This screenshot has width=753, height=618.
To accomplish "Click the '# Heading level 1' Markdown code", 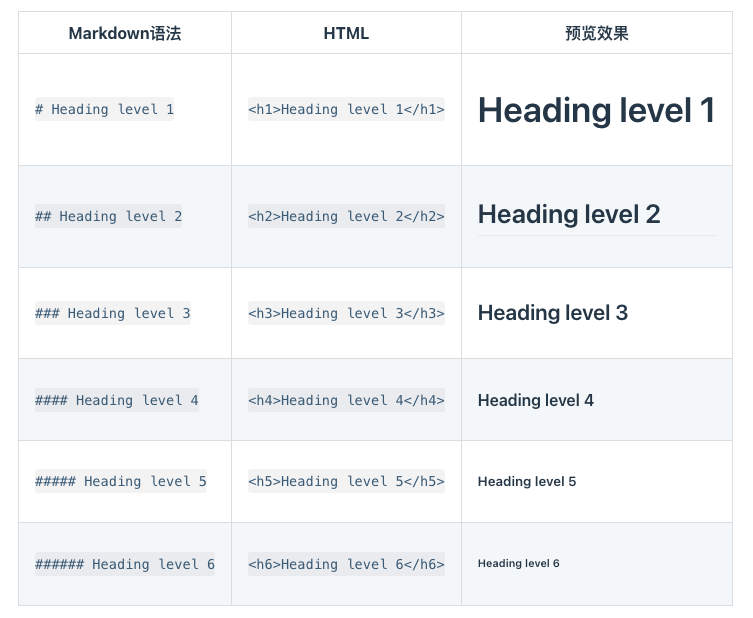I will [x=104, y=109].
